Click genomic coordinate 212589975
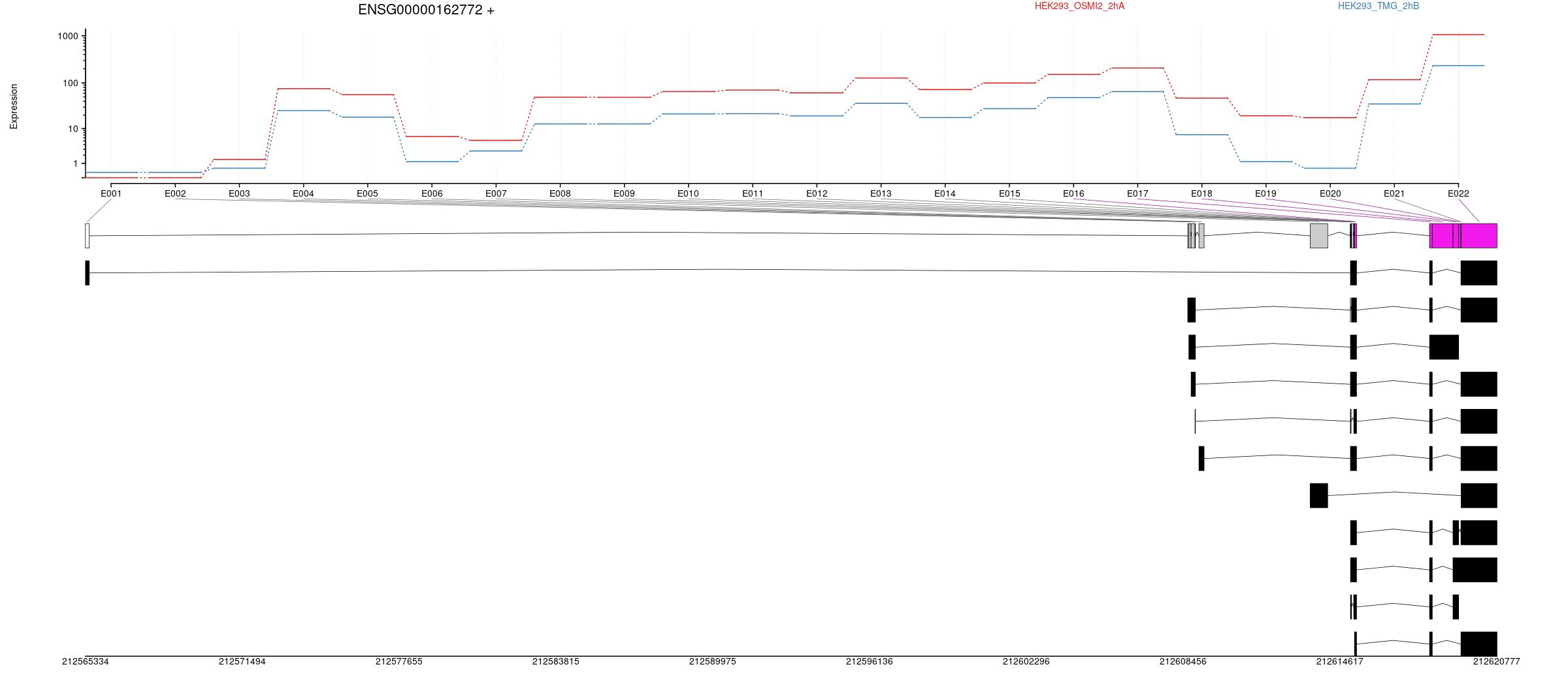Screen dimensions: 1568x673 tap(713, 662)
